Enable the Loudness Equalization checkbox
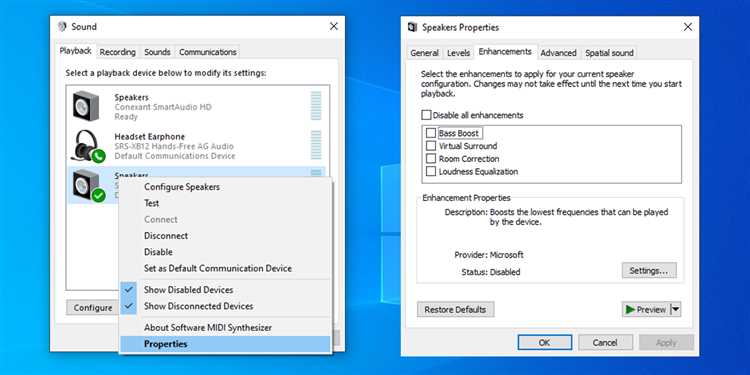Image resolution: width=750 pixels, height=375 pixels. (431, 171)
